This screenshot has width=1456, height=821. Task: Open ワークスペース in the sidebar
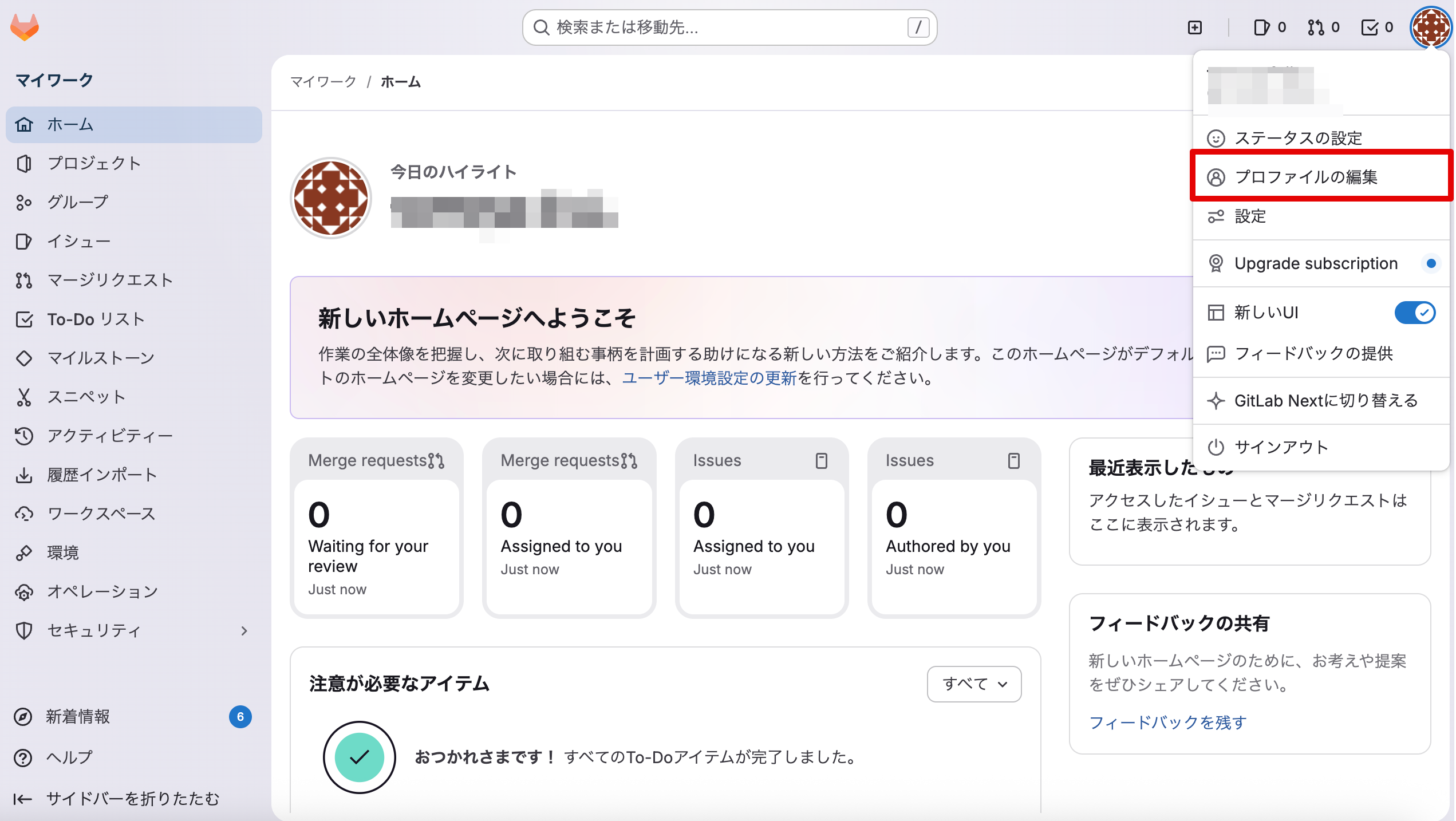[101, 514]
